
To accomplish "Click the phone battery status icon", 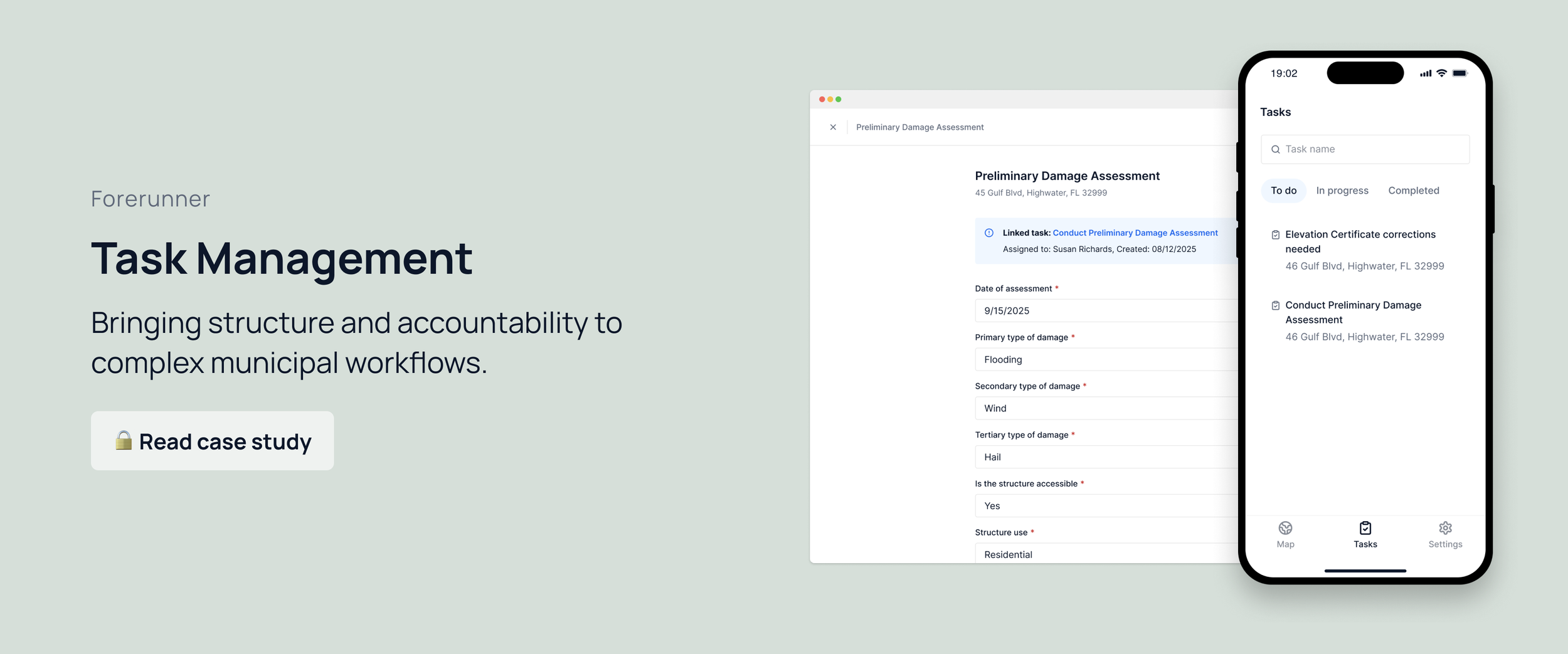I will [1460, 73].
